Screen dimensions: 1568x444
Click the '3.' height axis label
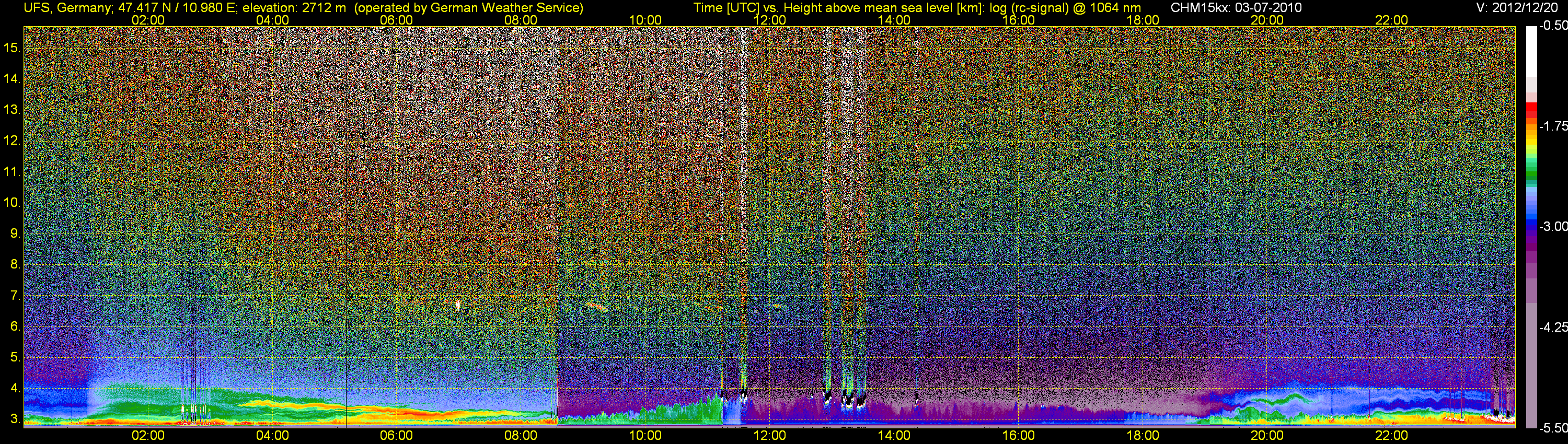coord(15,418)
